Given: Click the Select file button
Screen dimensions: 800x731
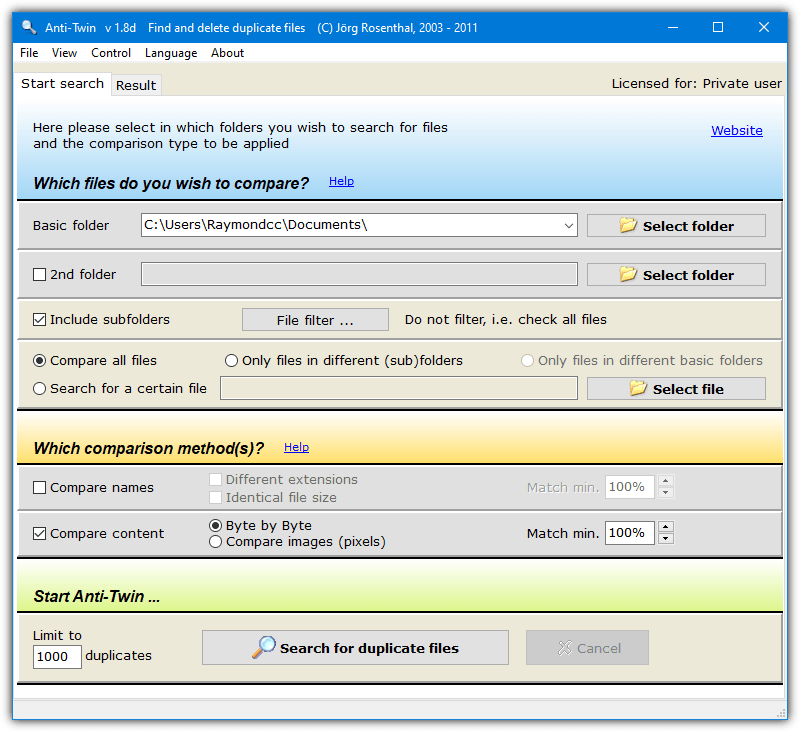Looking at the screenshot, I should 676,389.
